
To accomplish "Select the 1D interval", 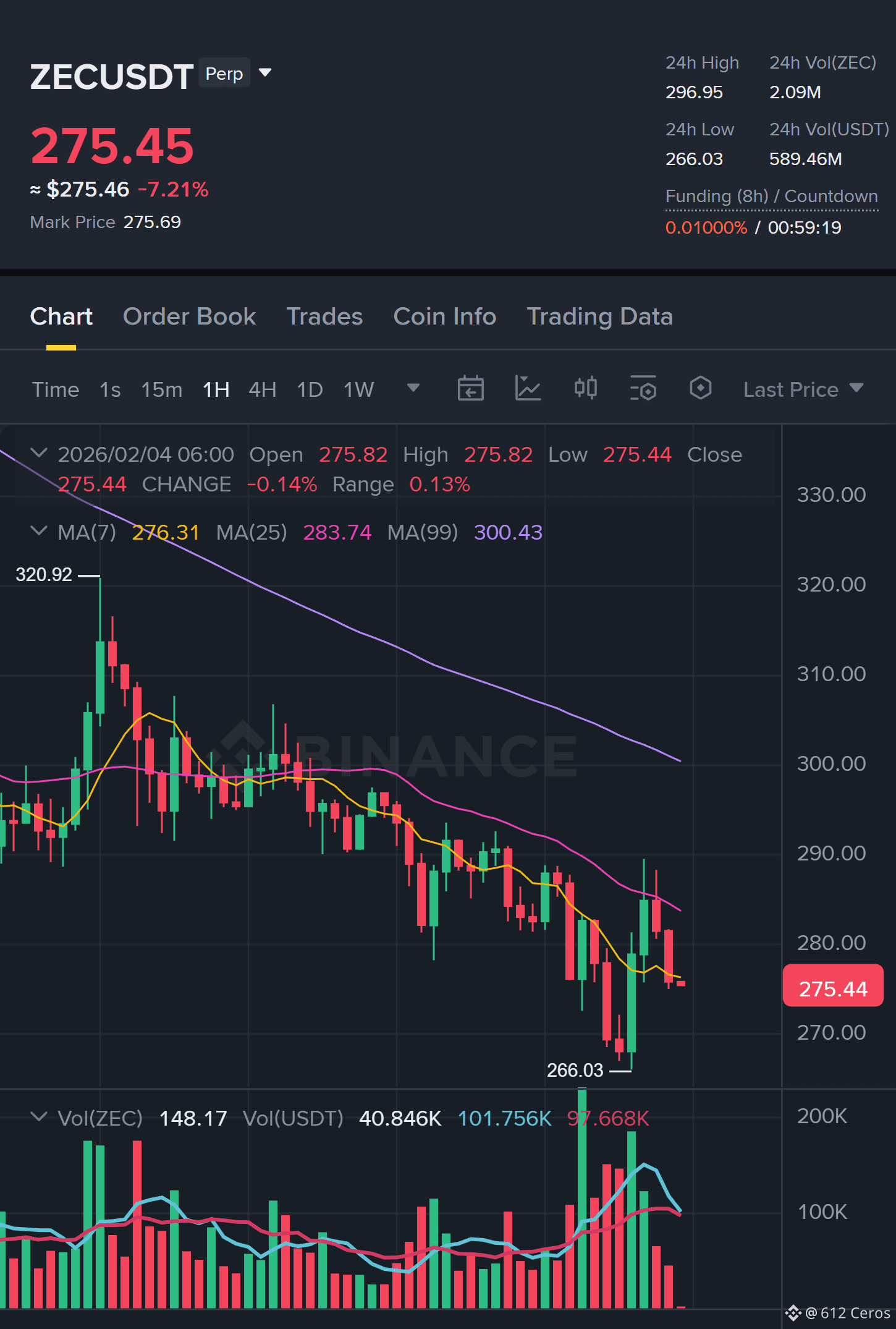I will [x=310, y=389].
